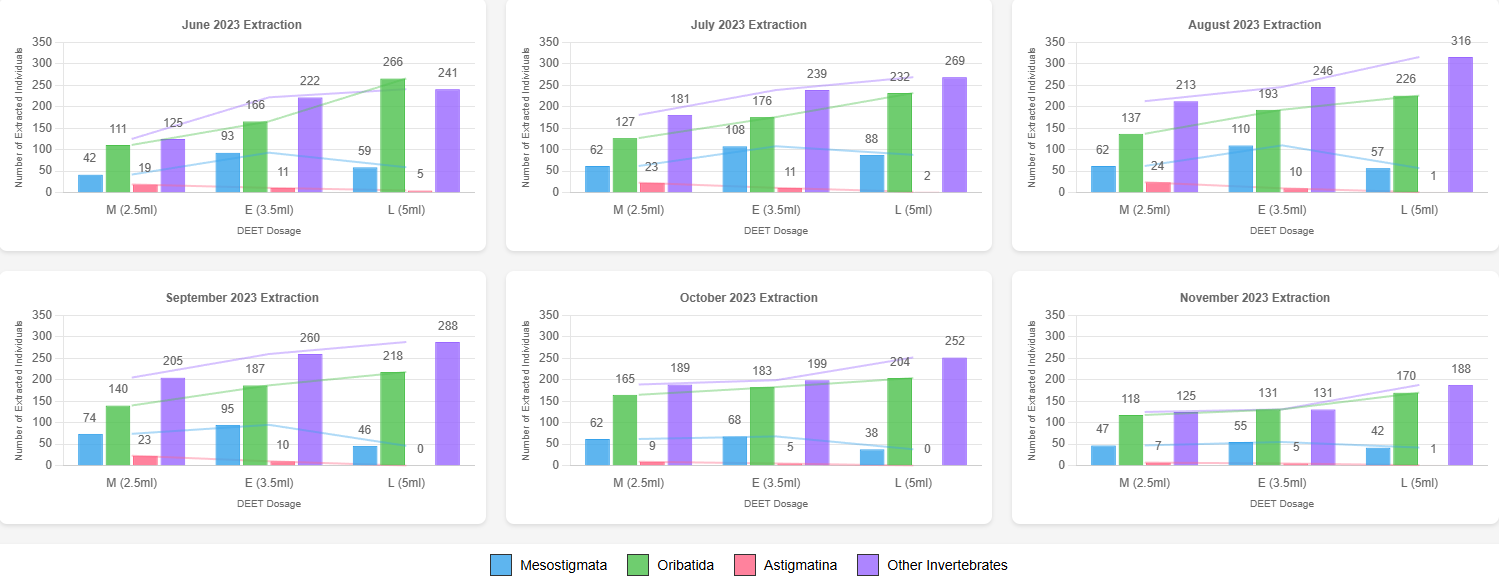This screenshot has height=584, width=1499.
Task: Click the 42 blue bar in June chart
Action: (x=91, y=183)
